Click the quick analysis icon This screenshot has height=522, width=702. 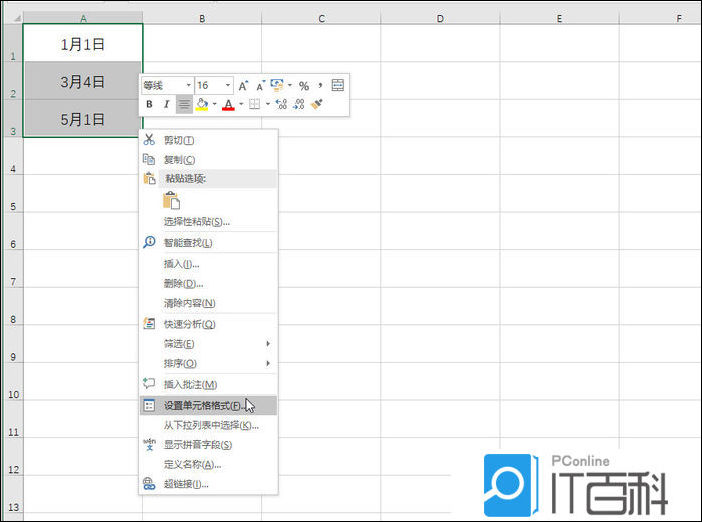[149, 323]
